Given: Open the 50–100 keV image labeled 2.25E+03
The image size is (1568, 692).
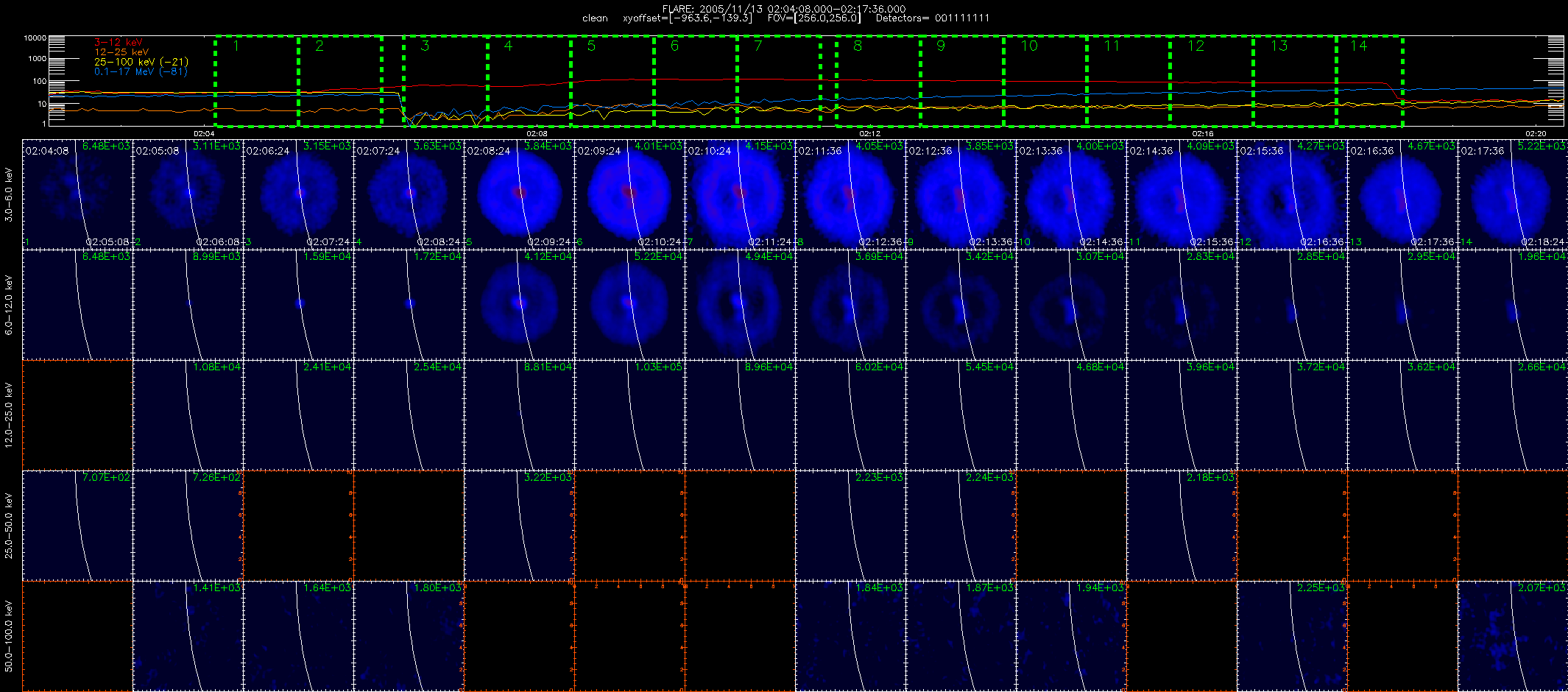Looking at the screenshot, I should tap(1292, 635).
